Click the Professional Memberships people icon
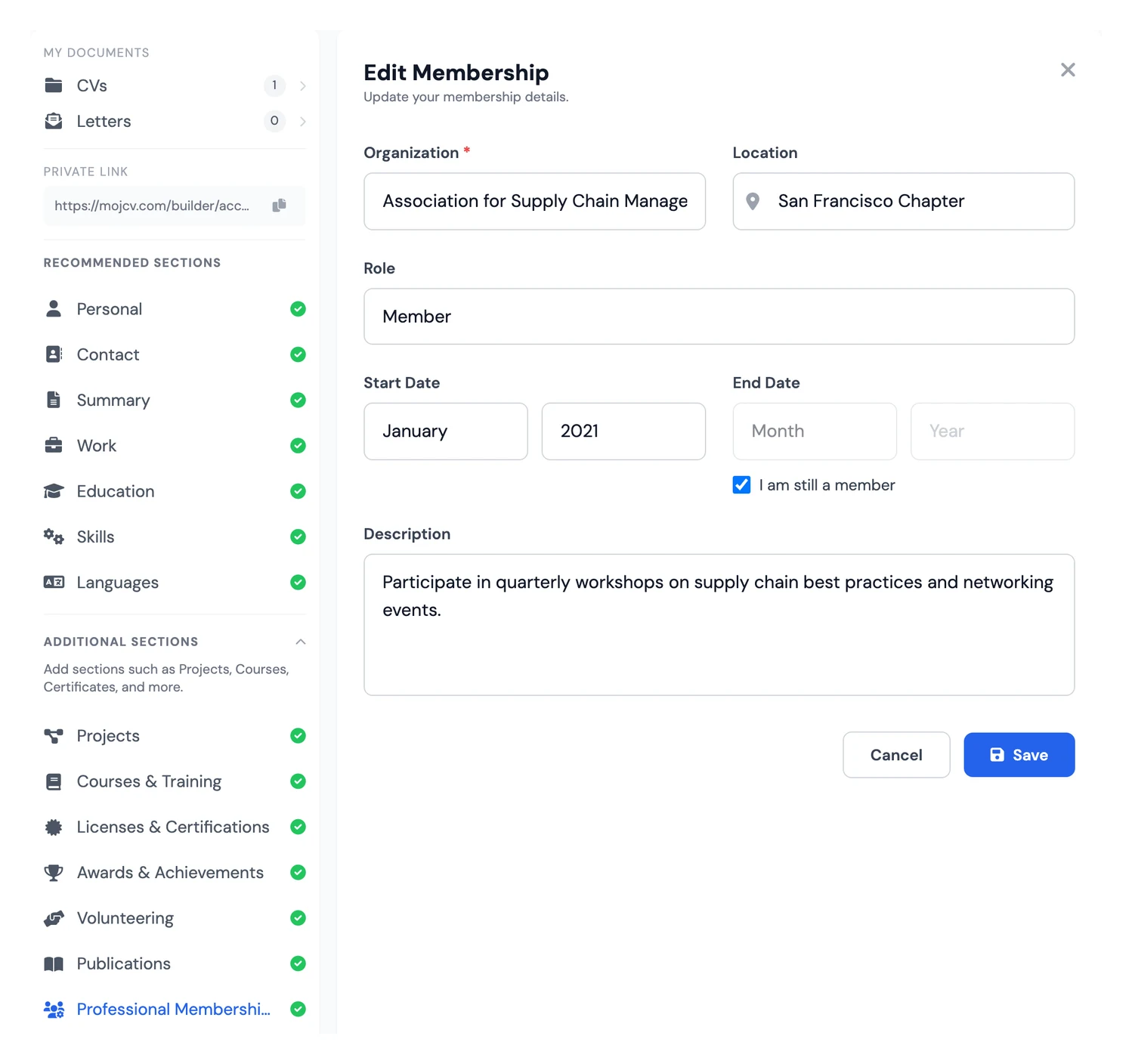The height and width of the screenshot is (1064, 1132). point(54,1010)
